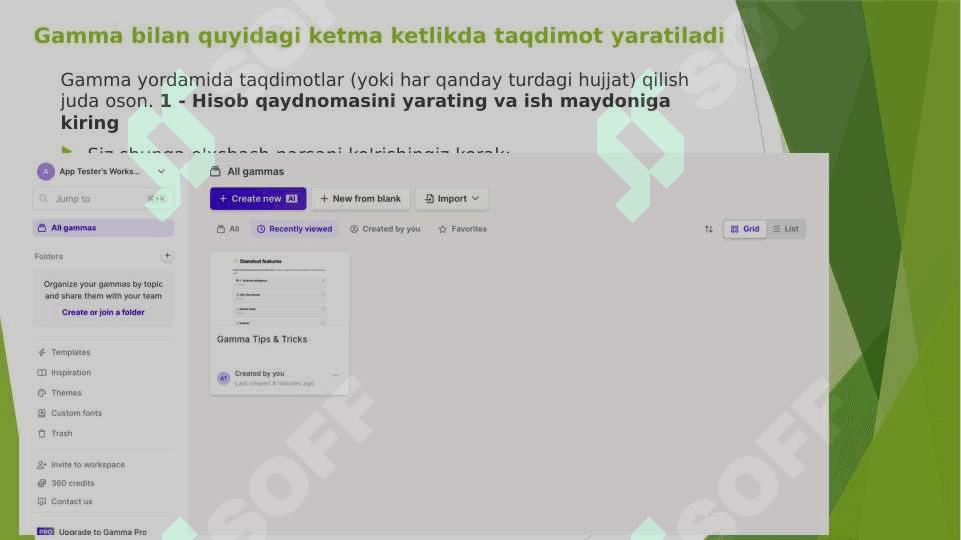Switch to Created by you tab
Image resolution: width=961 pixels, height=540 pixels.
[x=385, y=229]
